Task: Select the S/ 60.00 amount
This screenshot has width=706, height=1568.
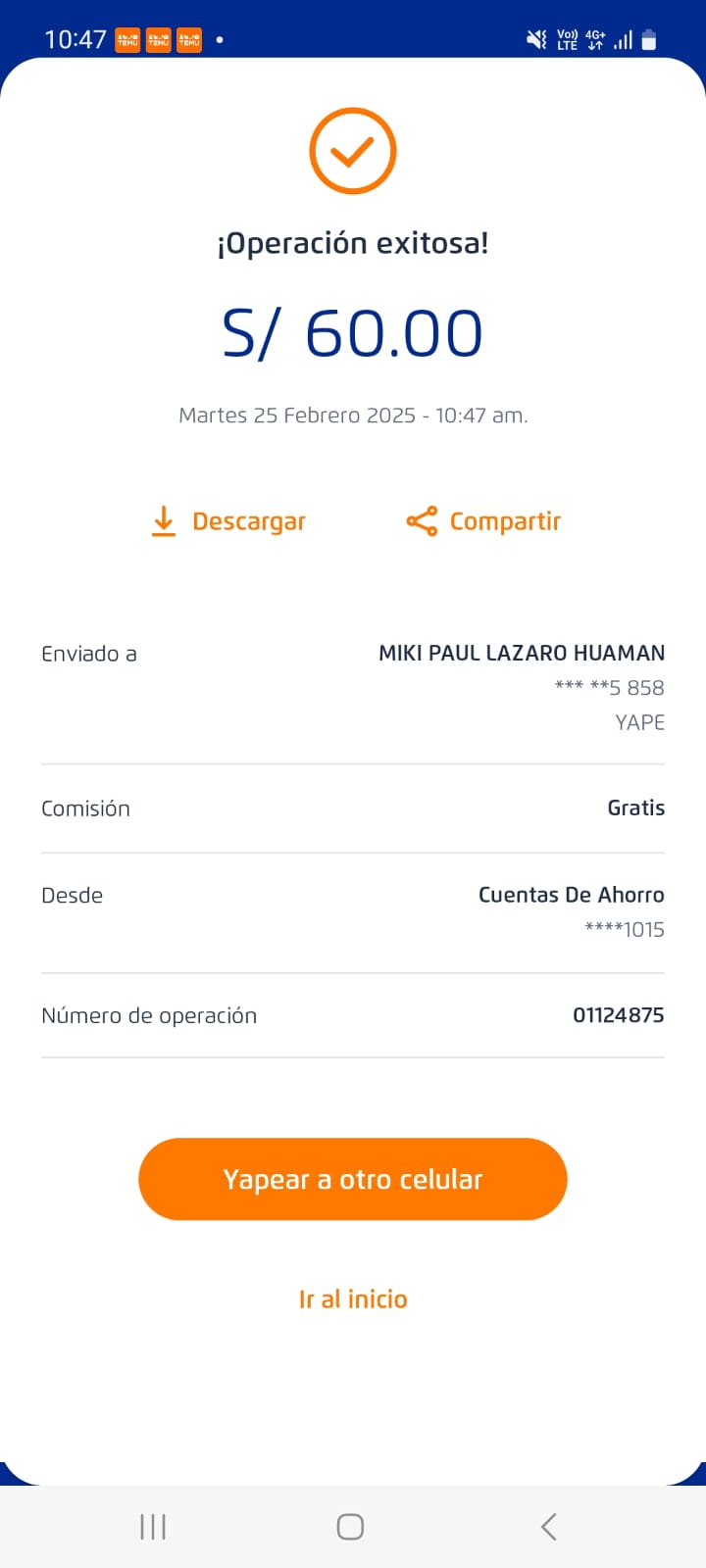Action: [353, 333]
